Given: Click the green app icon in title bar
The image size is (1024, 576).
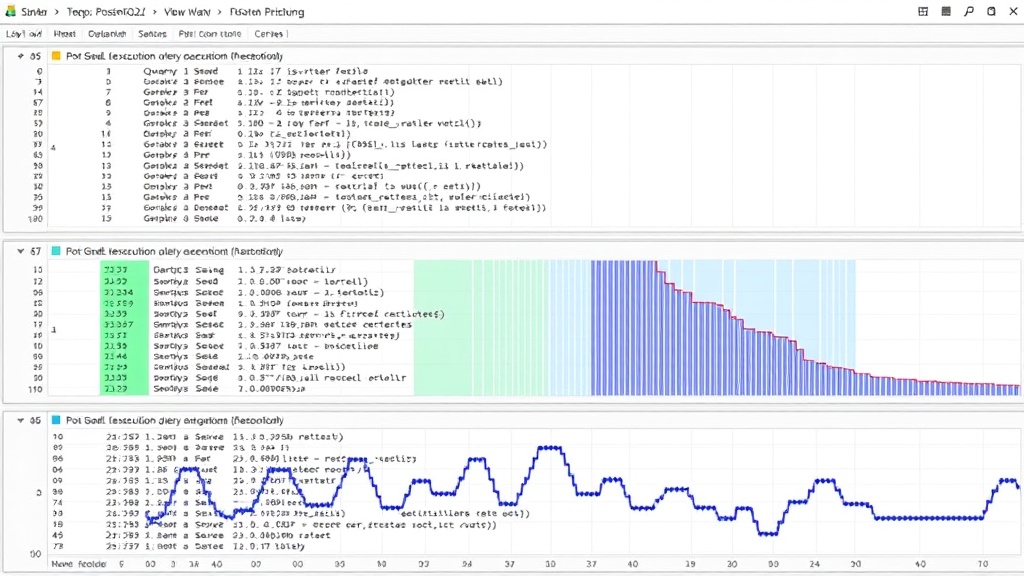Looking at the screenshot, I should pyautogui.click(x=10, y=12).
